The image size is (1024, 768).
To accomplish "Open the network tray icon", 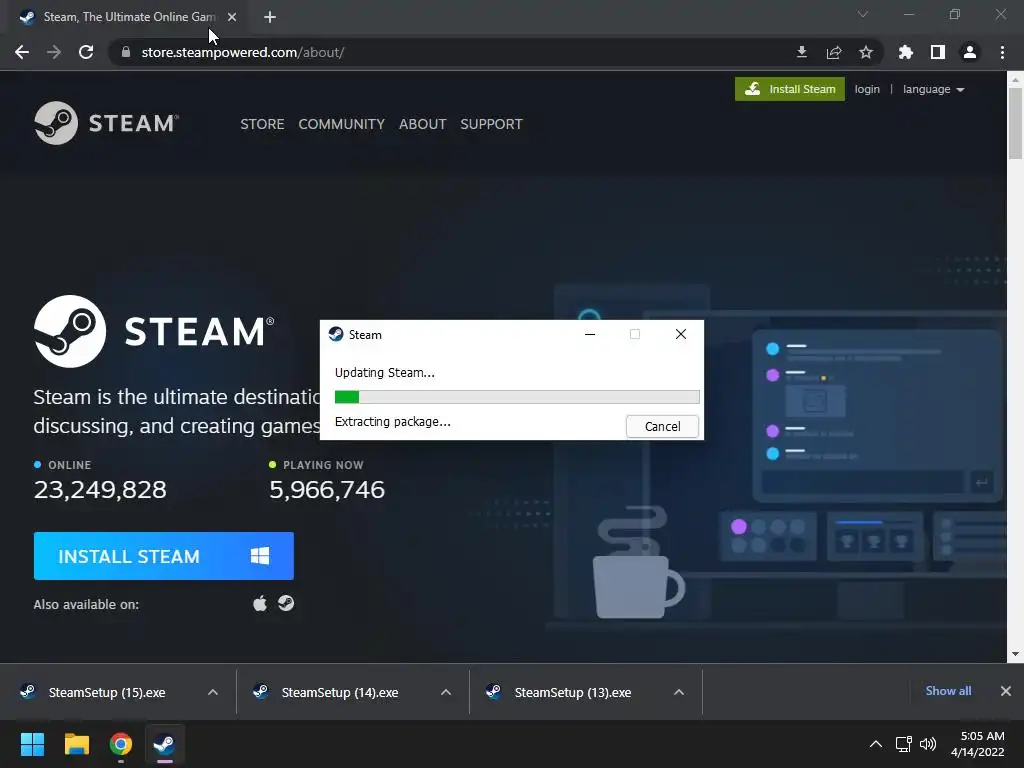I will click(x=903, y=744).
